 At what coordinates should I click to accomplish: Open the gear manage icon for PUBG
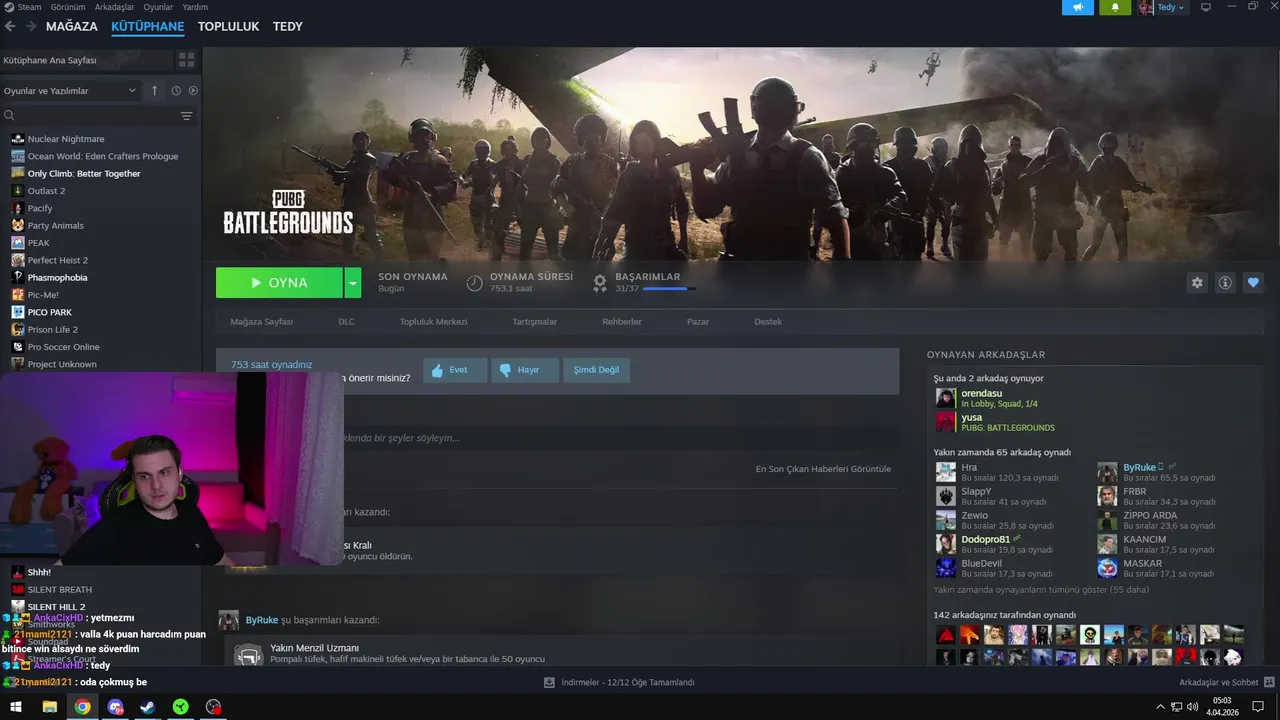point(1197,283)
